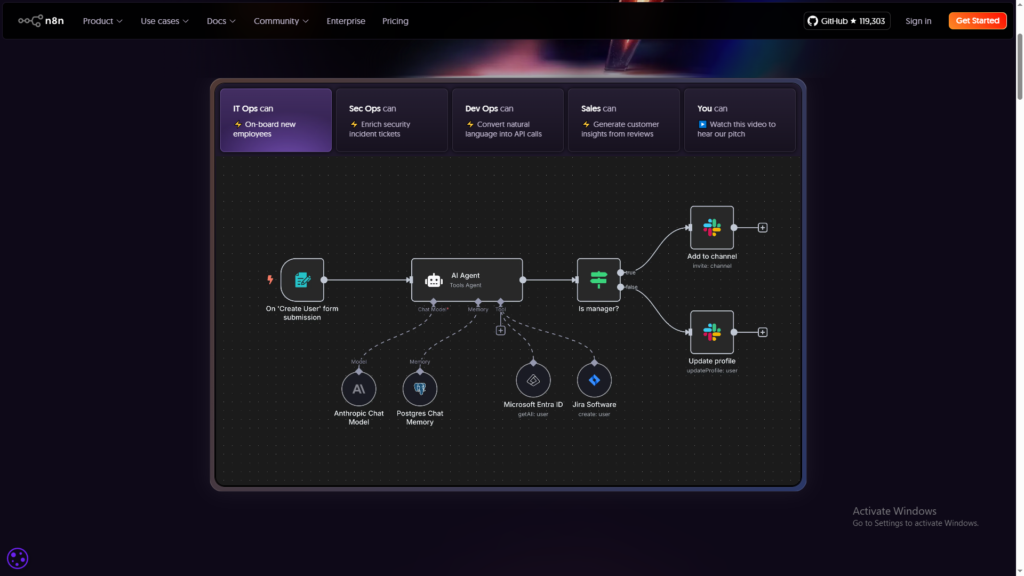Select the Sales can use case tab
1024x576 pixels.
624,120
